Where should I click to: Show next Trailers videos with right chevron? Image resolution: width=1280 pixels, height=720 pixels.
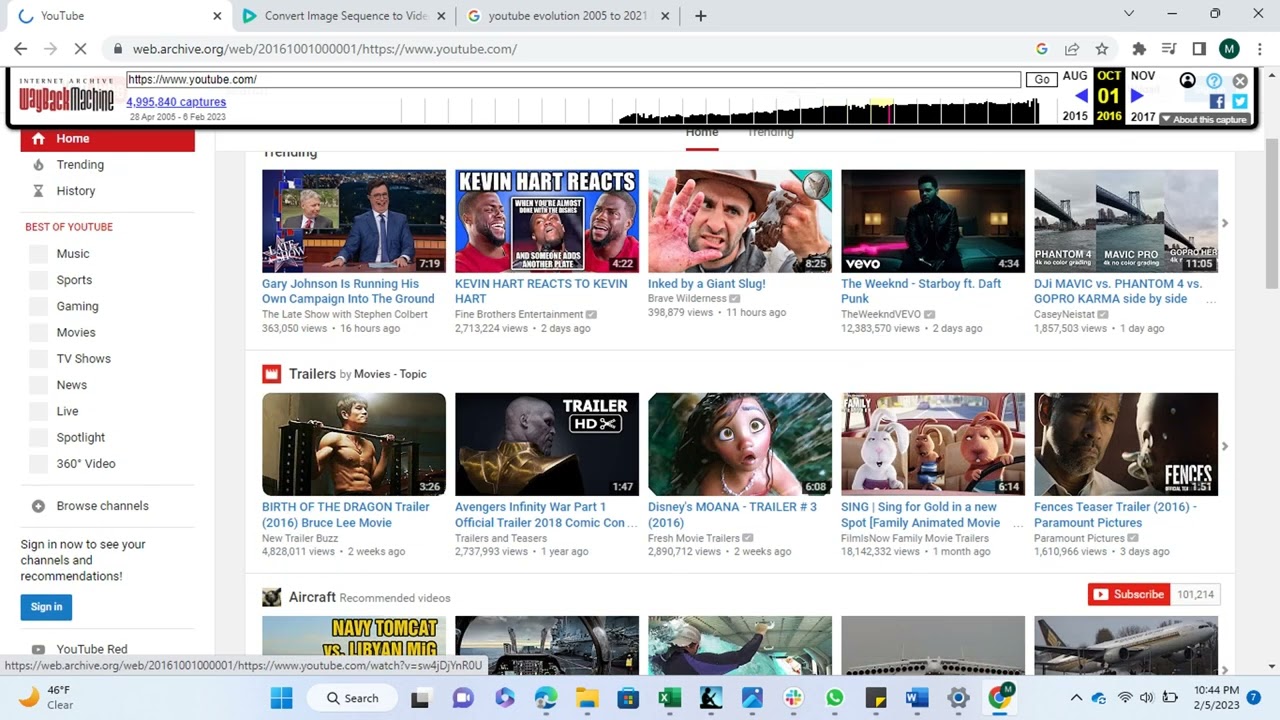[x=1225, y=446]
